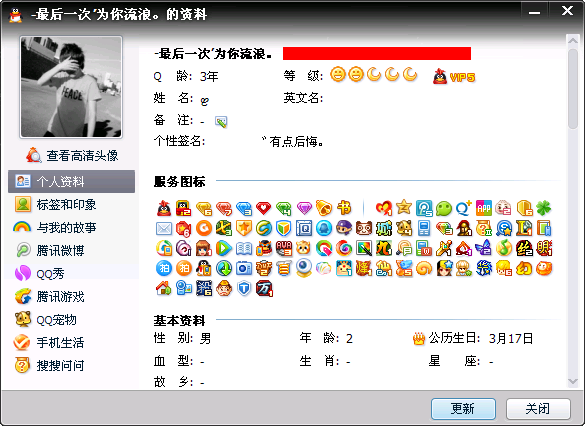Screen dimensions: 585x426
Task: Click the birthday cake icon beside 公历生日
Action: (x=419, y=339)
